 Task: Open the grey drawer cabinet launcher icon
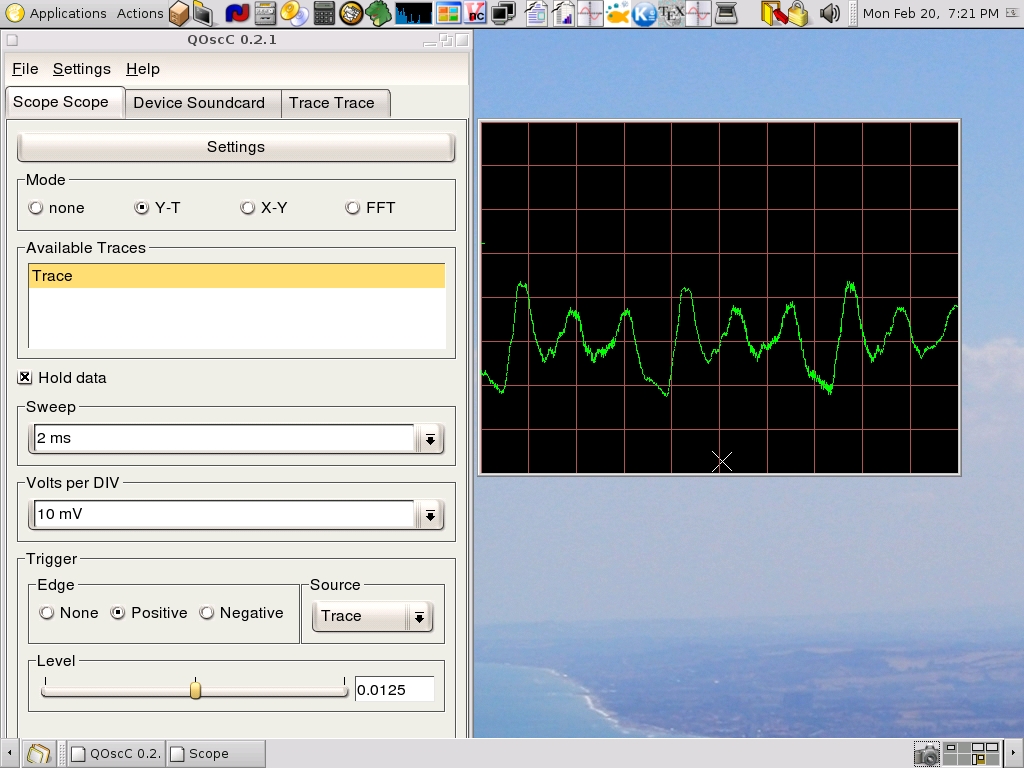tap(265, 13)
